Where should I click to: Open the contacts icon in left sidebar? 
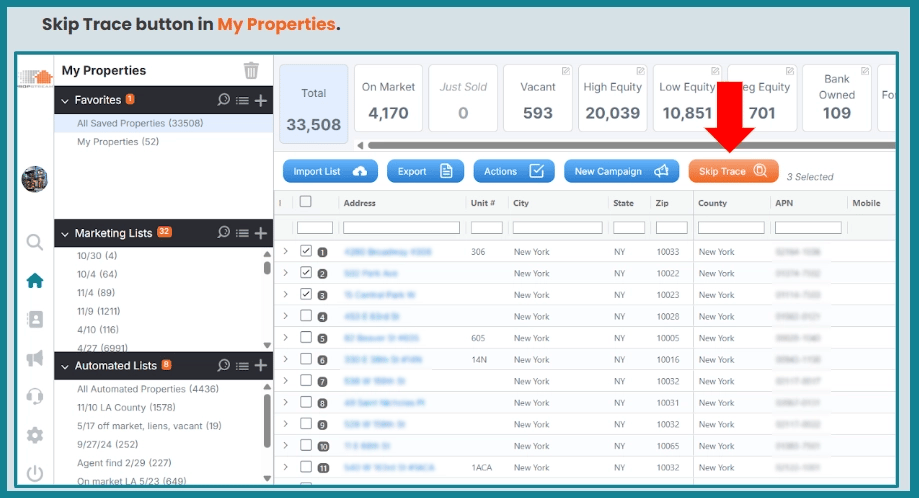click(35, 320)
